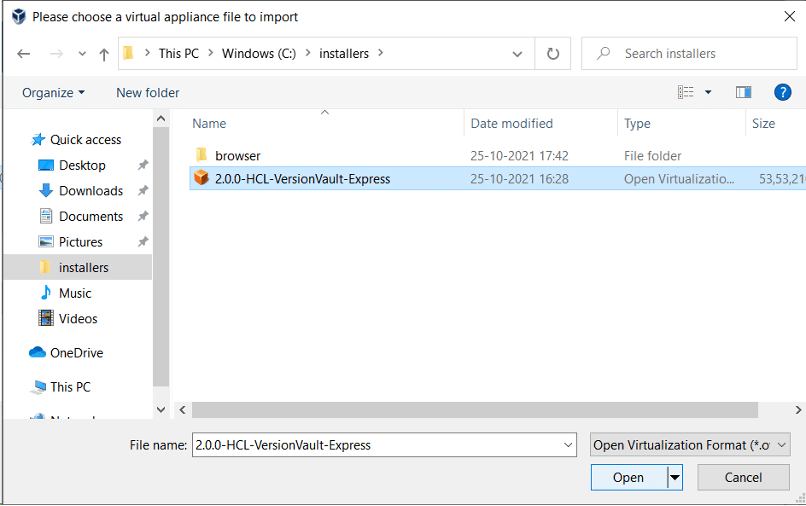Screen dimensions: 806x506
Task: Select the browser folder
Action: 237,156
